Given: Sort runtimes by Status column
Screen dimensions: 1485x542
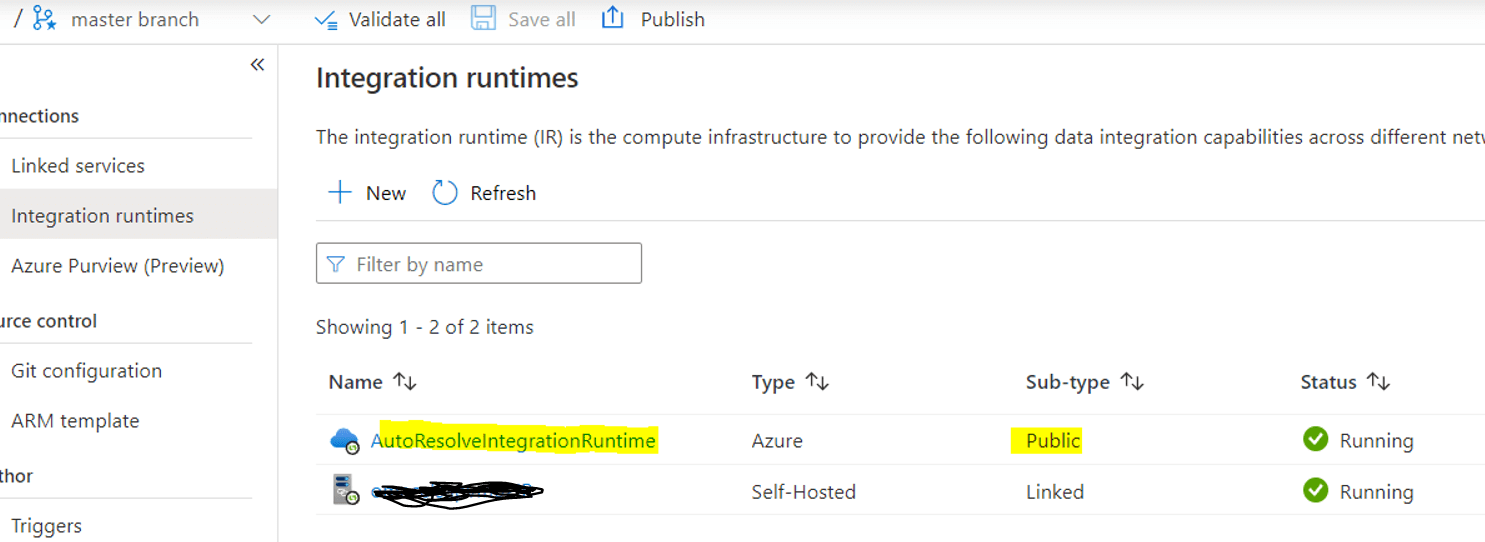Looking at the screenshot, I should (x=1379, y=382).
